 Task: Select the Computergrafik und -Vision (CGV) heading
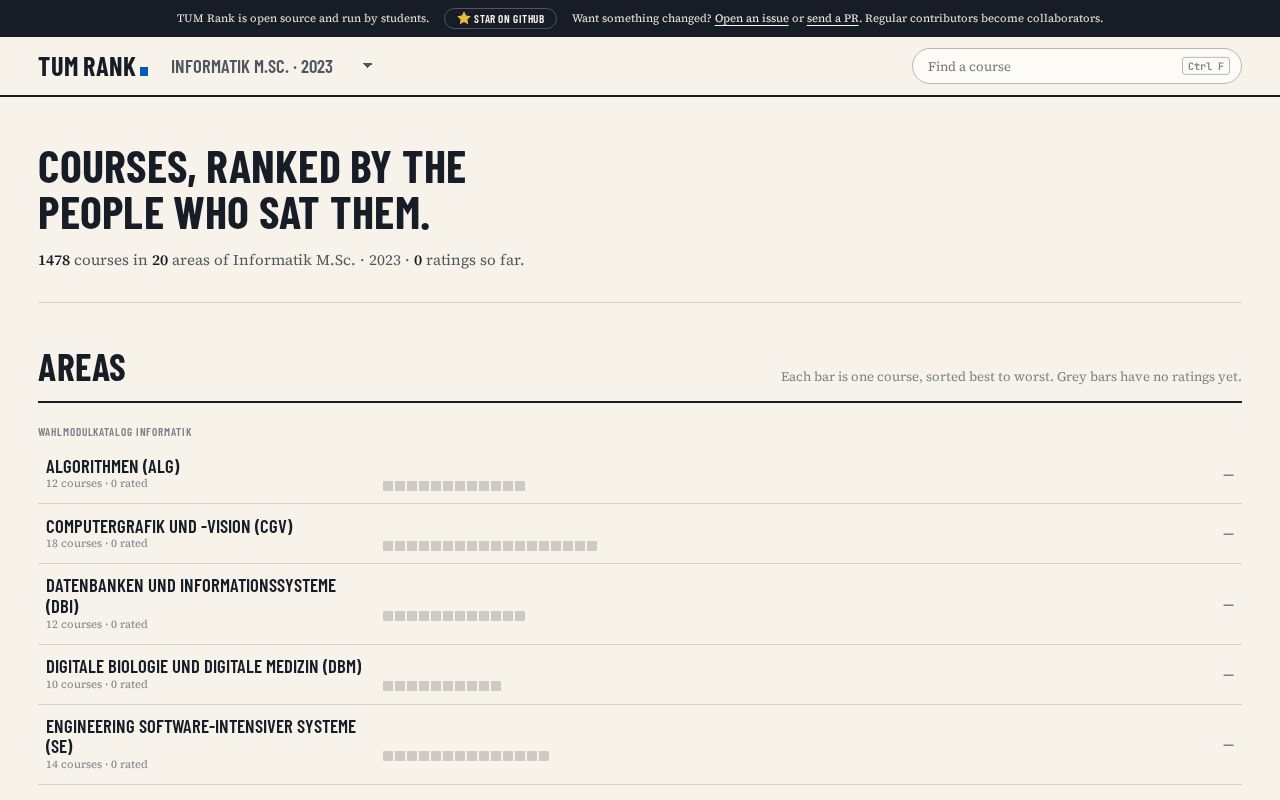coord(169,526)
